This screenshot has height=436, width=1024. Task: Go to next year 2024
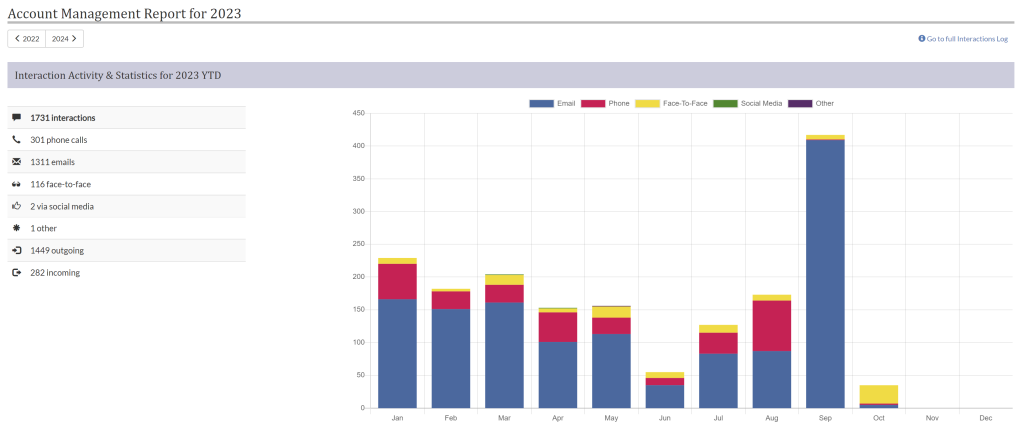tap(64, 39)
